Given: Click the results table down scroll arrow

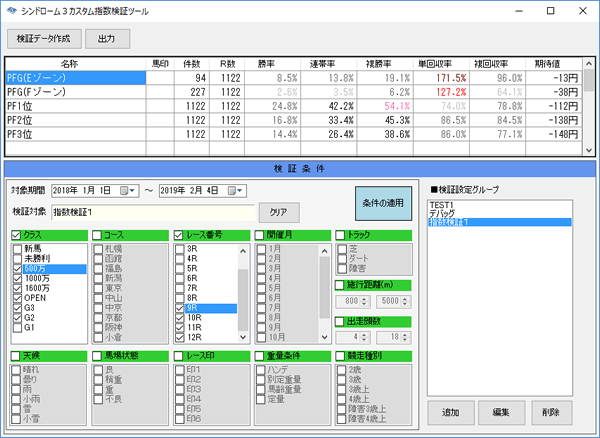Looking at the screenshot, I should pos(589,151).
